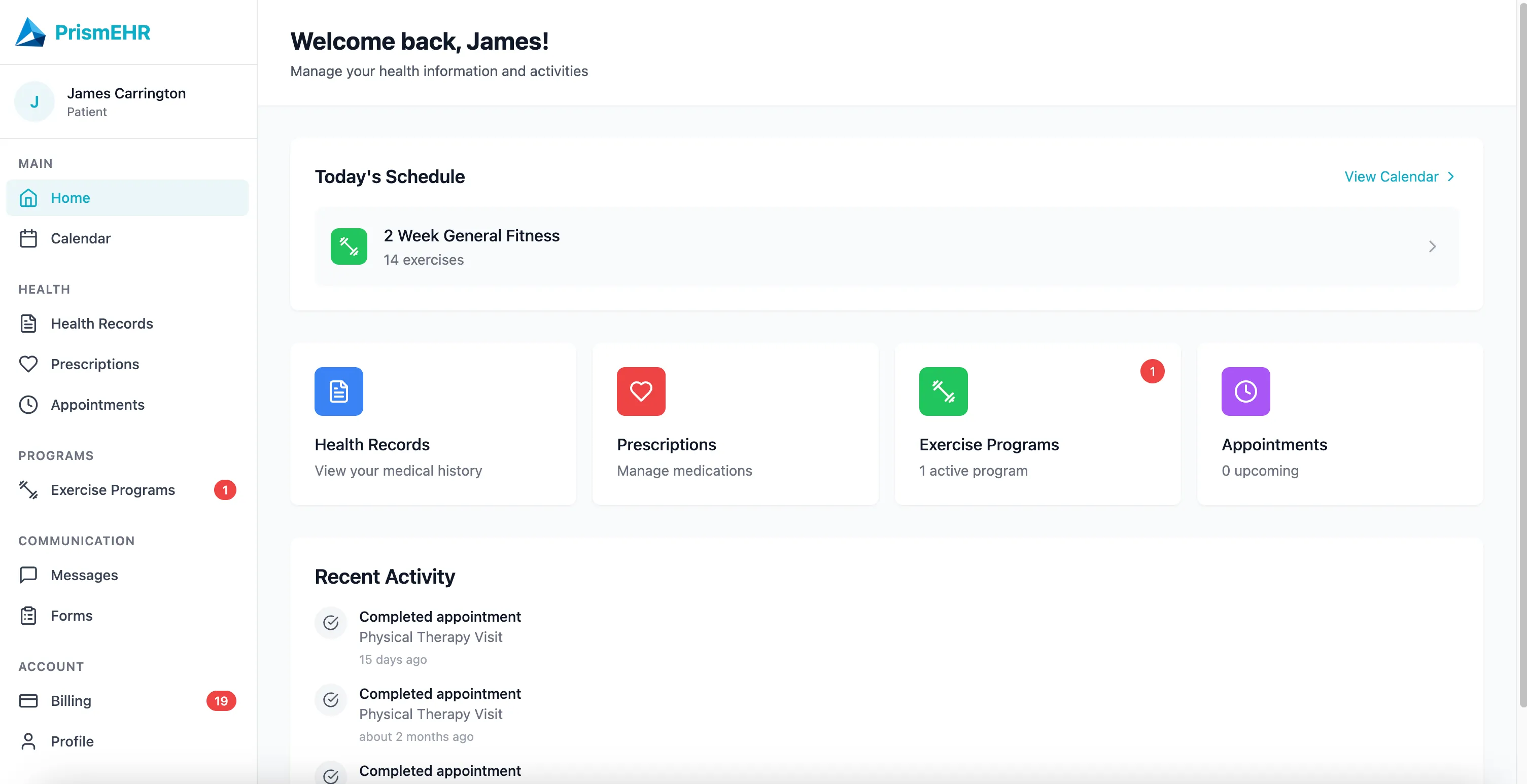Click check icon of appointment 15 days ago

[331, 623]
